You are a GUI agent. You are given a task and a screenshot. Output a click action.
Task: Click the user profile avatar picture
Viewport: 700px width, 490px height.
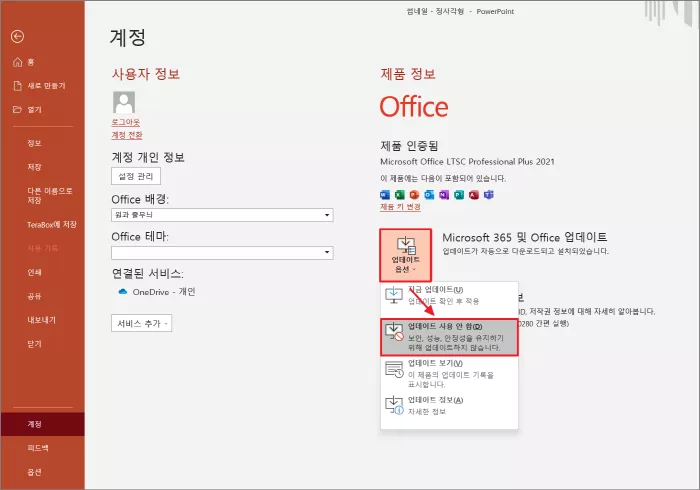point(124,103)
